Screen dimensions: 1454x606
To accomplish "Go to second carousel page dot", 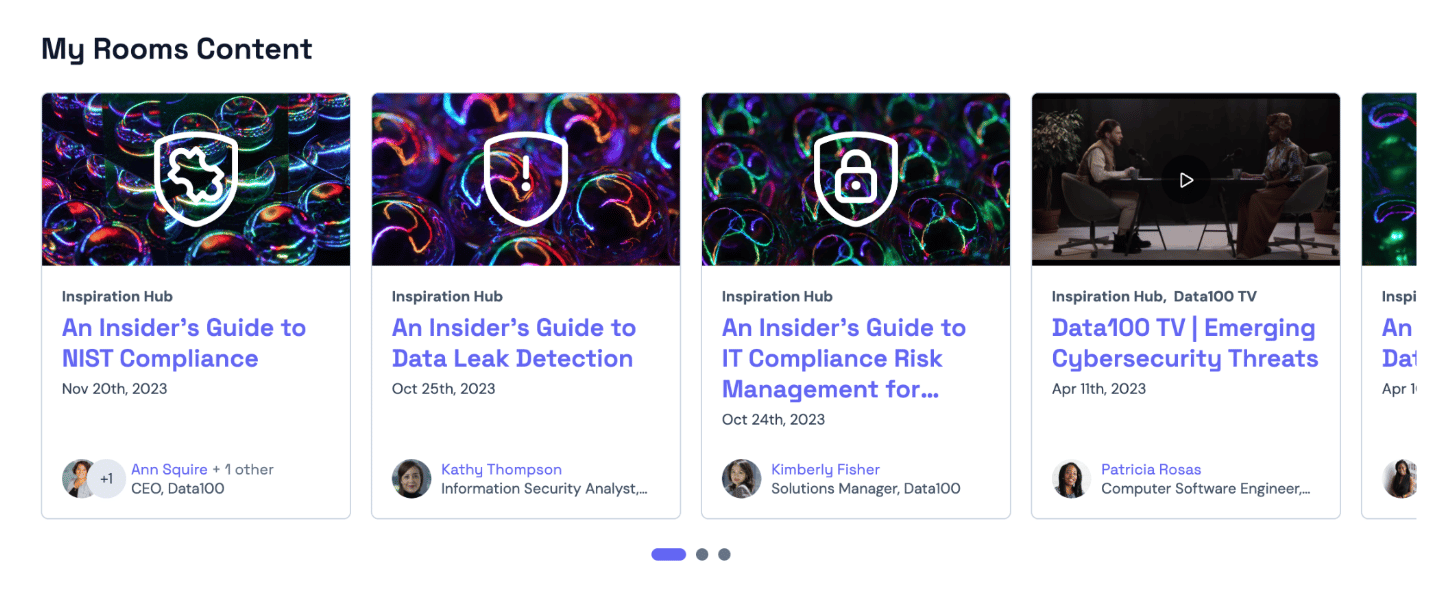I will (702, 554).
